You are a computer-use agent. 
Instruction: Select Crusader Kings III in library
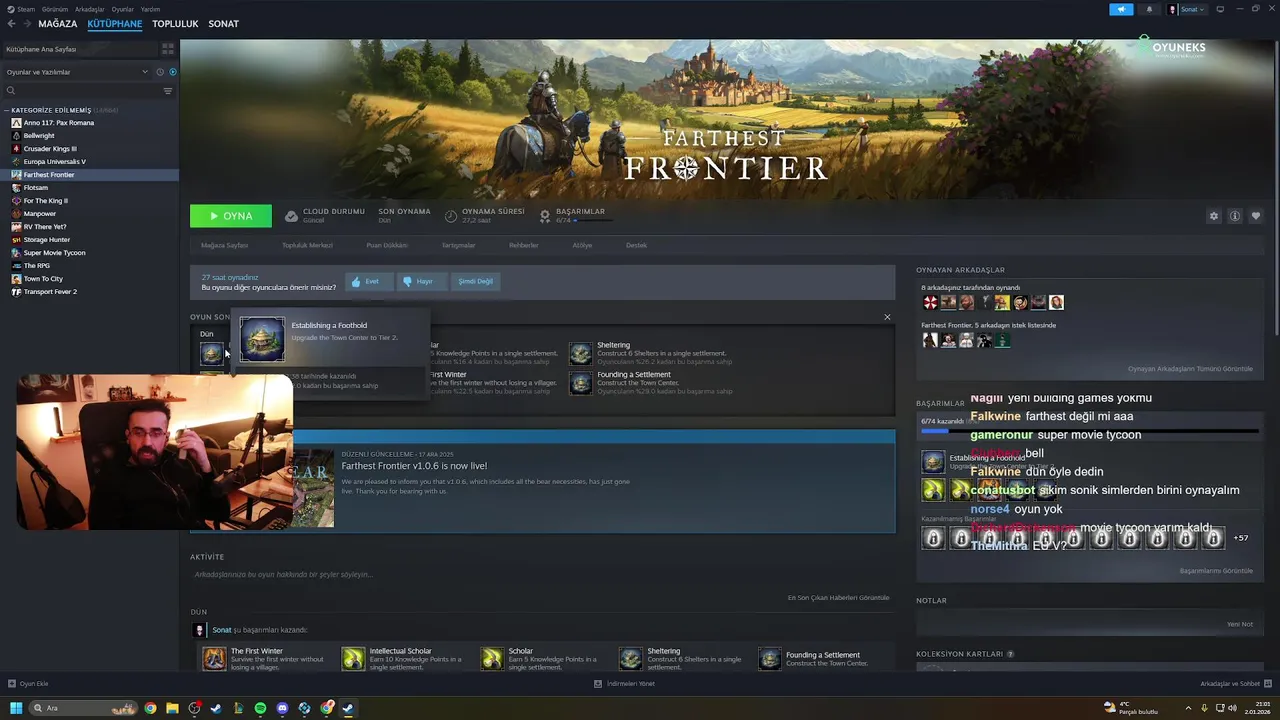pyautogui.click(x=50, y=149)
